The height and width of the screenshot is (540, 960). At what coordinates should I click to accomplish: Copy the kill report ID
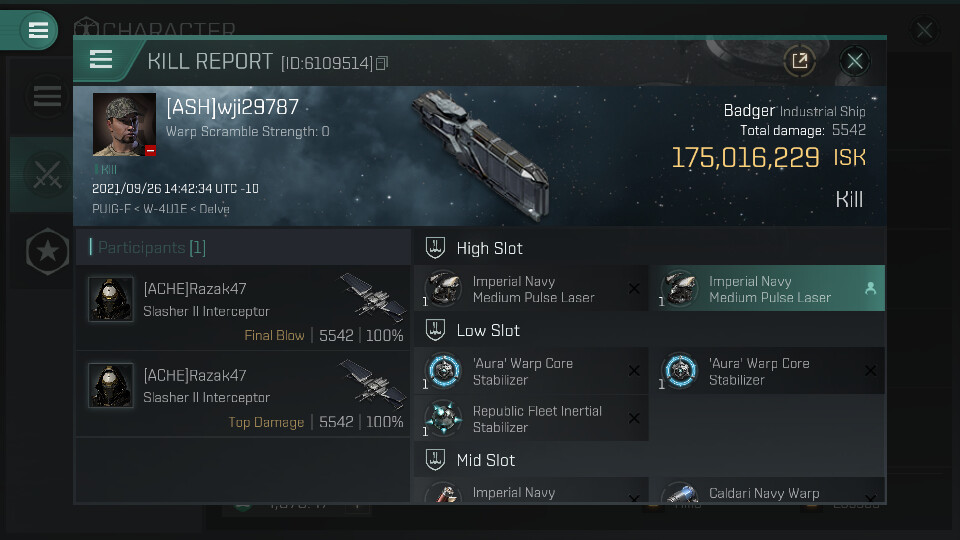tap(382, 64)
